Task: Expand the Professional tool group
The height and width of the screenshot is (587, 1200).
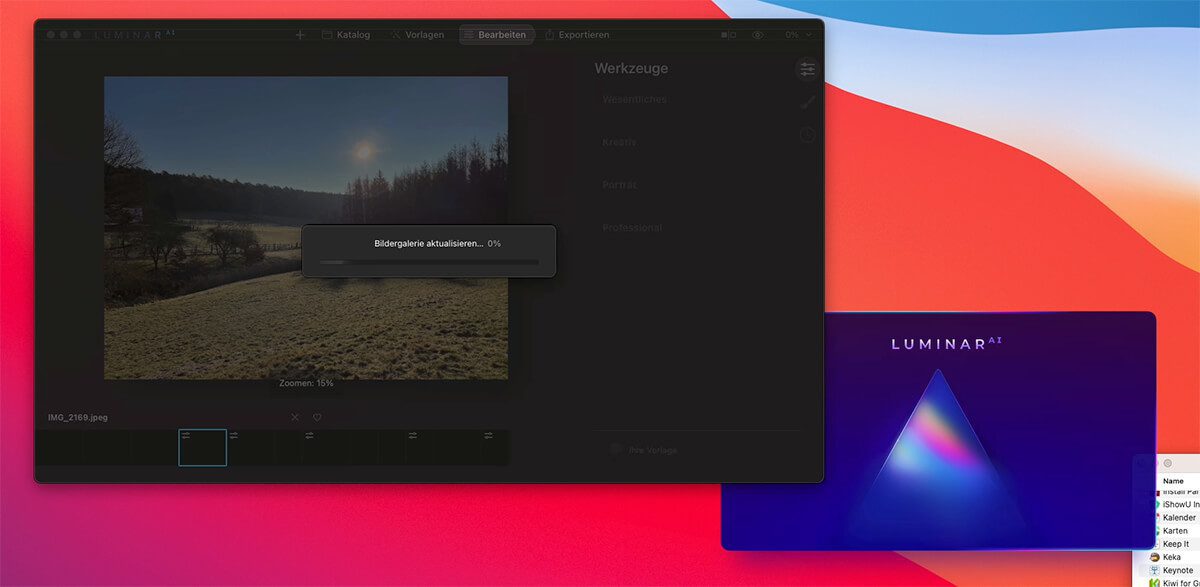Action: pyautogui.click(x=632, y=228)
